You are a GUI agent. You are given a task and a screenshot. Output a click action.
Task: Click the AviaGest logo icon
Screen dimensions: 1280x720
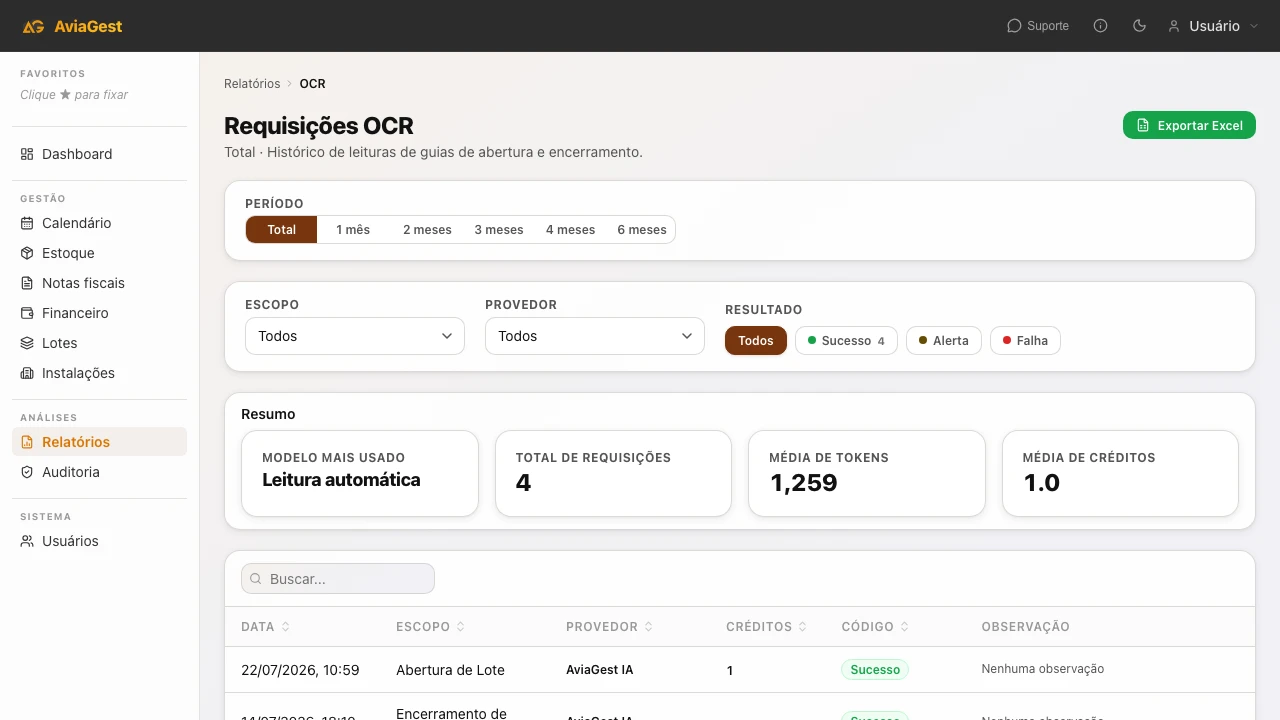pyautogui.click(x=33, y=26)
